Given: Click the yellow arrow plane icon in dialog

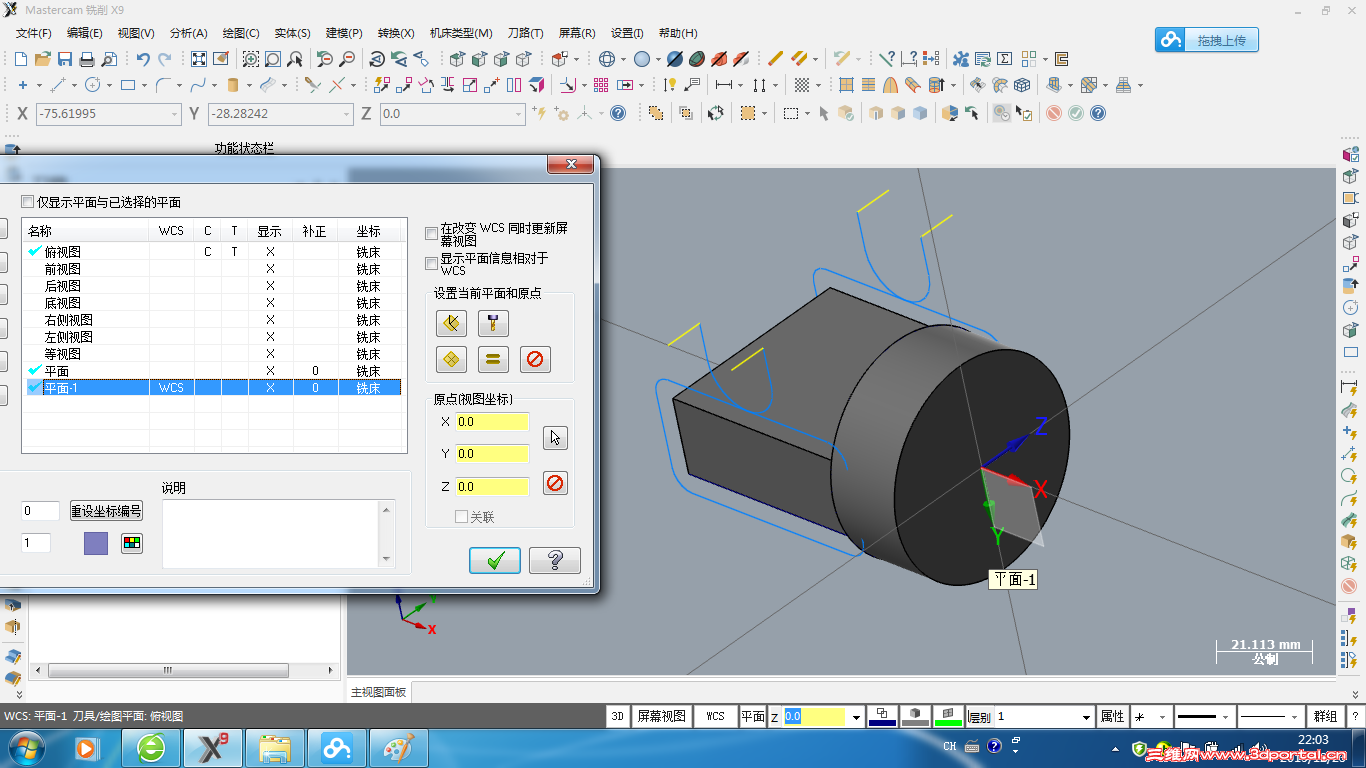Looking at the screenshot, I should click(x=451, y=323).
